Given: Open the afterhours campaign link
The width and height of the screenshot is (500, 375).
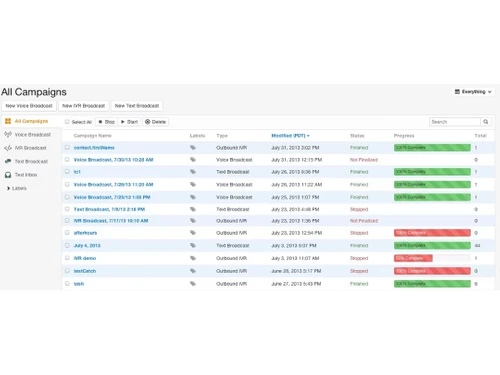Looking at the screenshot, I should point(85,233).
